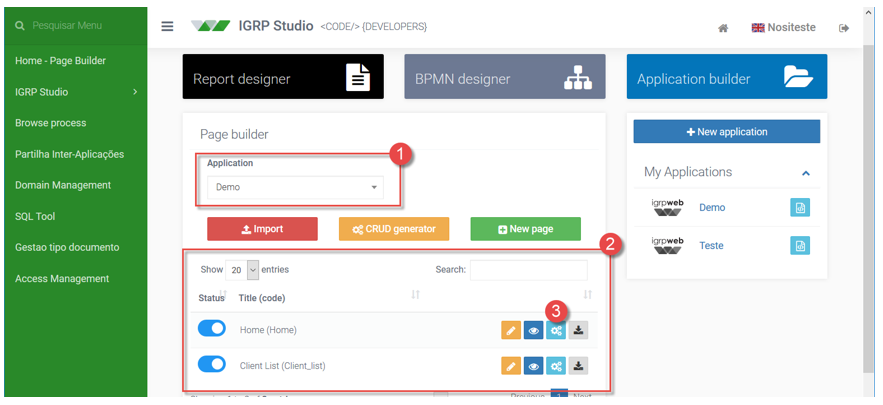The width and height of the screenshot is (883, 405).
Task: Click the Client List (Client_list) row title
Action: pos(282,366)
